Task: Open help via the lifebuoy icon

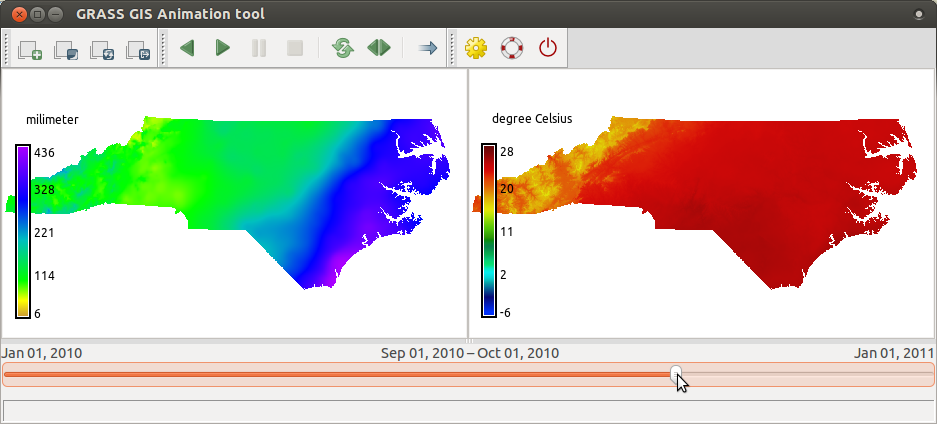Action: pyautogui.click(x=511, y=48)
